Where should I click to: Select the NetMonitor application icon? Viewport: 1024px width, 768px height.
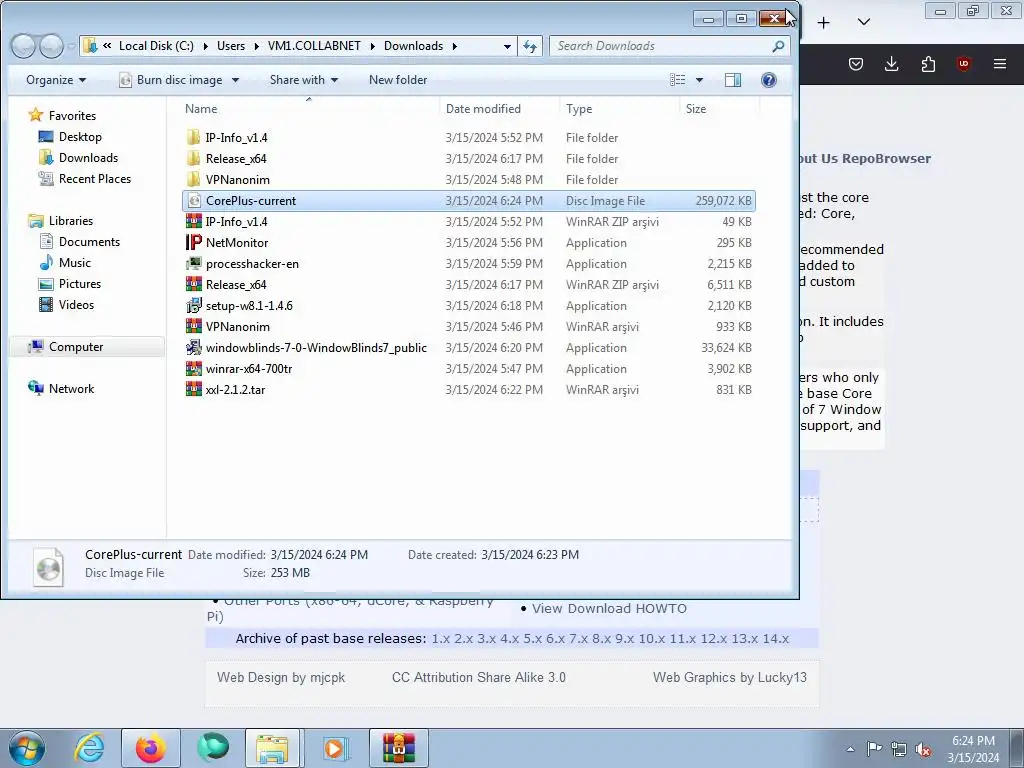[x=193, y=242]
